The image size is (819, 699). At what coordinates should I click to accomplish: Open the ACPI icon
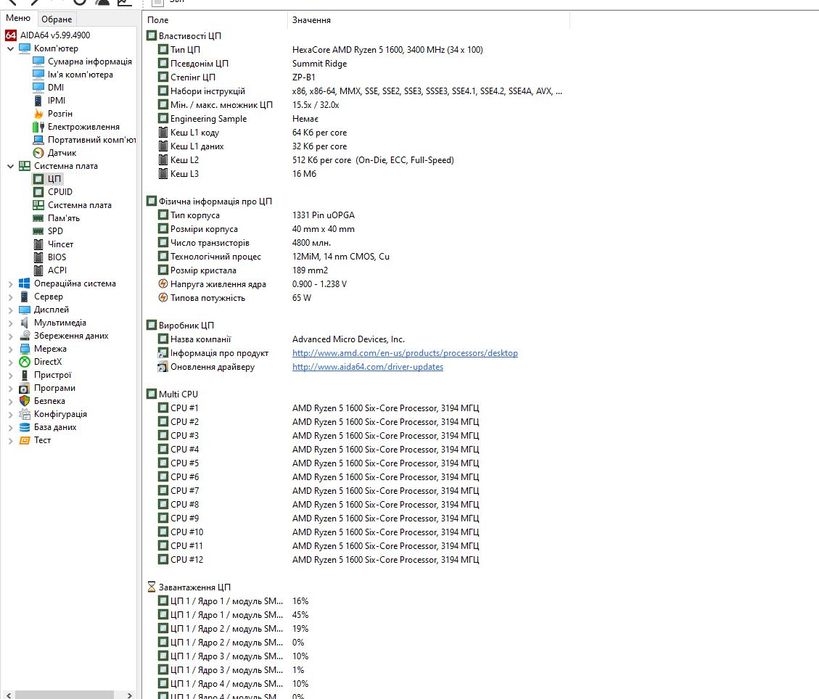pyautogui.click(x=38, y=270)
